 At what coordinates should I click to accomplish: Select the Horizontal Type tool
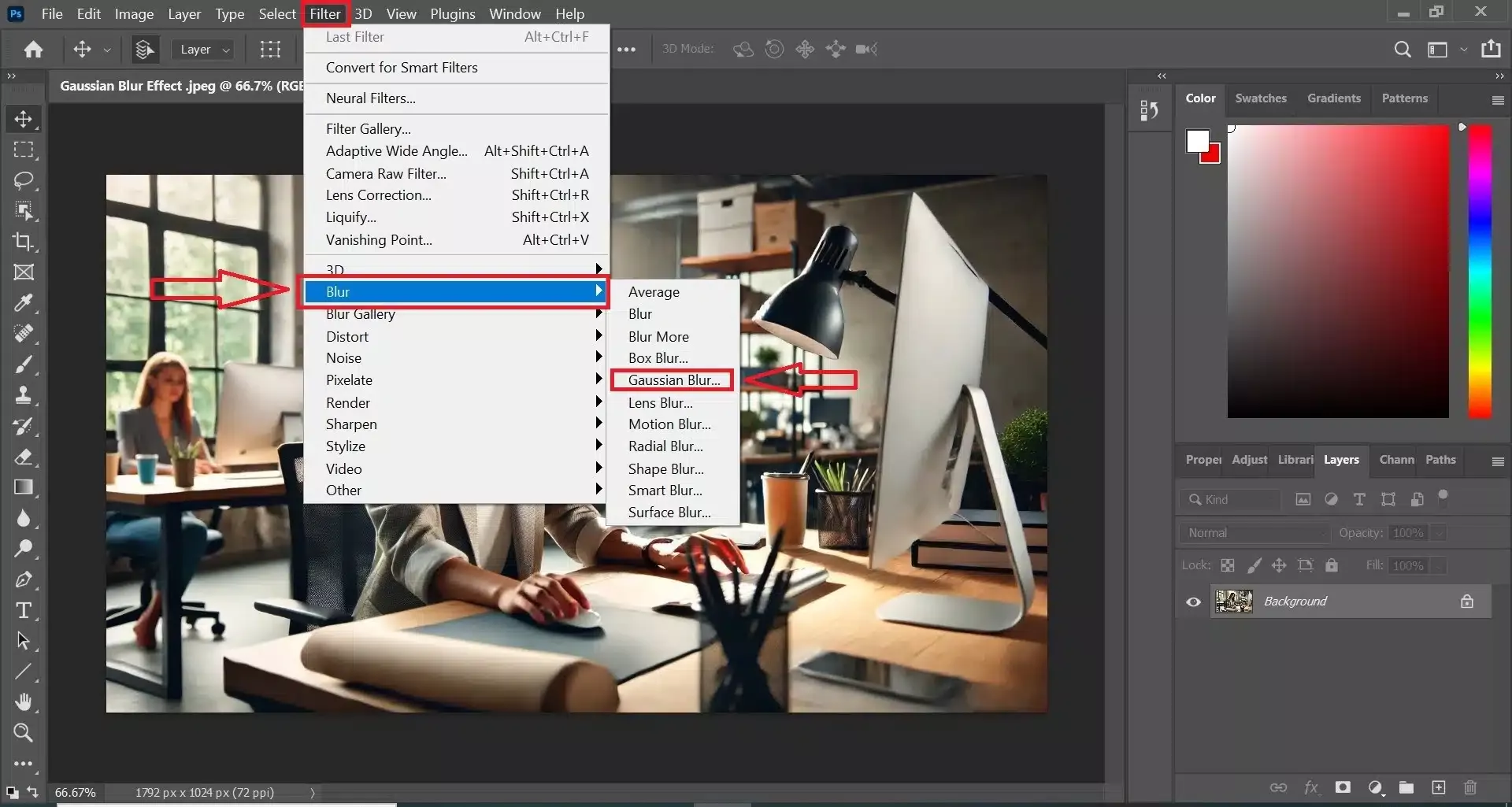pos(24,610)
